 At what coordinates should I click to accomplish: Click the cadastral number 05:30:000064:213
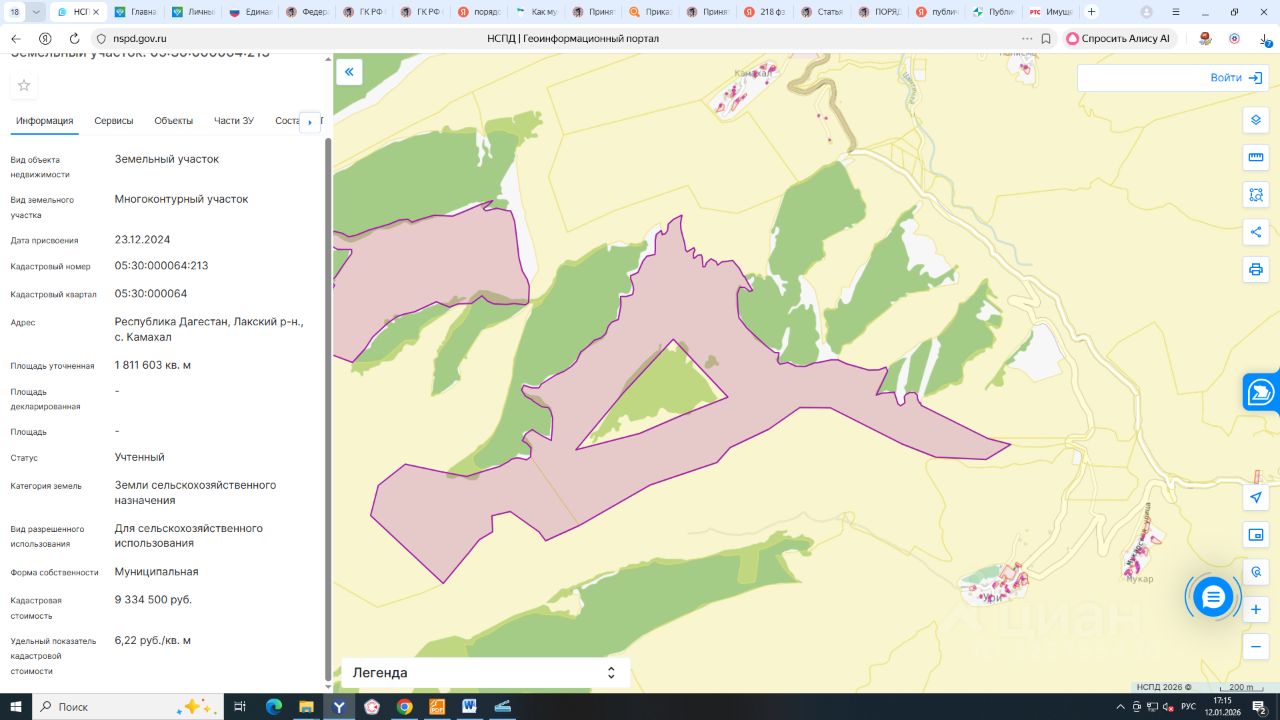pos(162,266)
